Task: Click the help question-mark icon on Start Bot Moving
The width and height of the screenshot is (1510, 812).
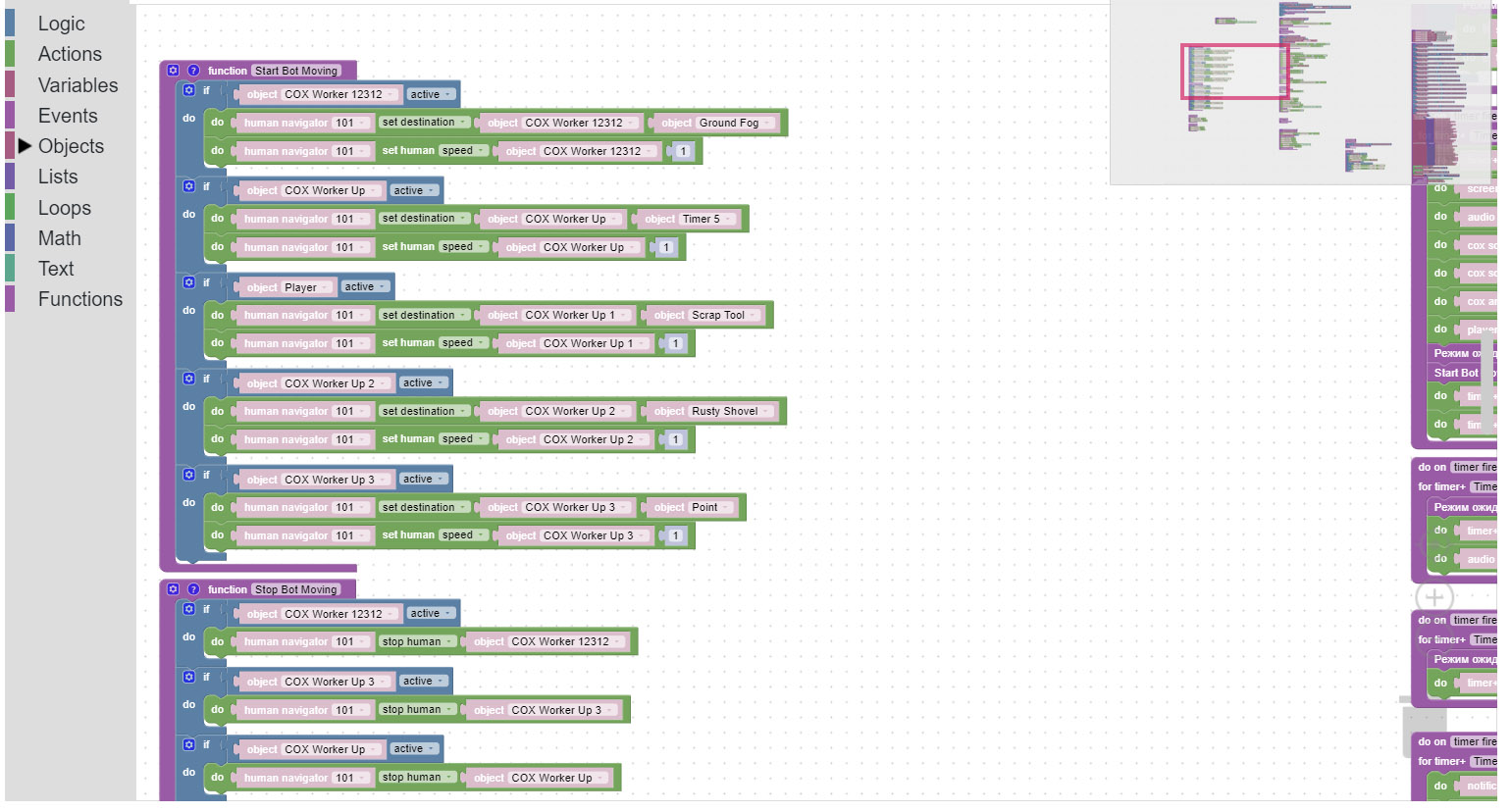Action: pyautogui.click(x=192, y=70)
